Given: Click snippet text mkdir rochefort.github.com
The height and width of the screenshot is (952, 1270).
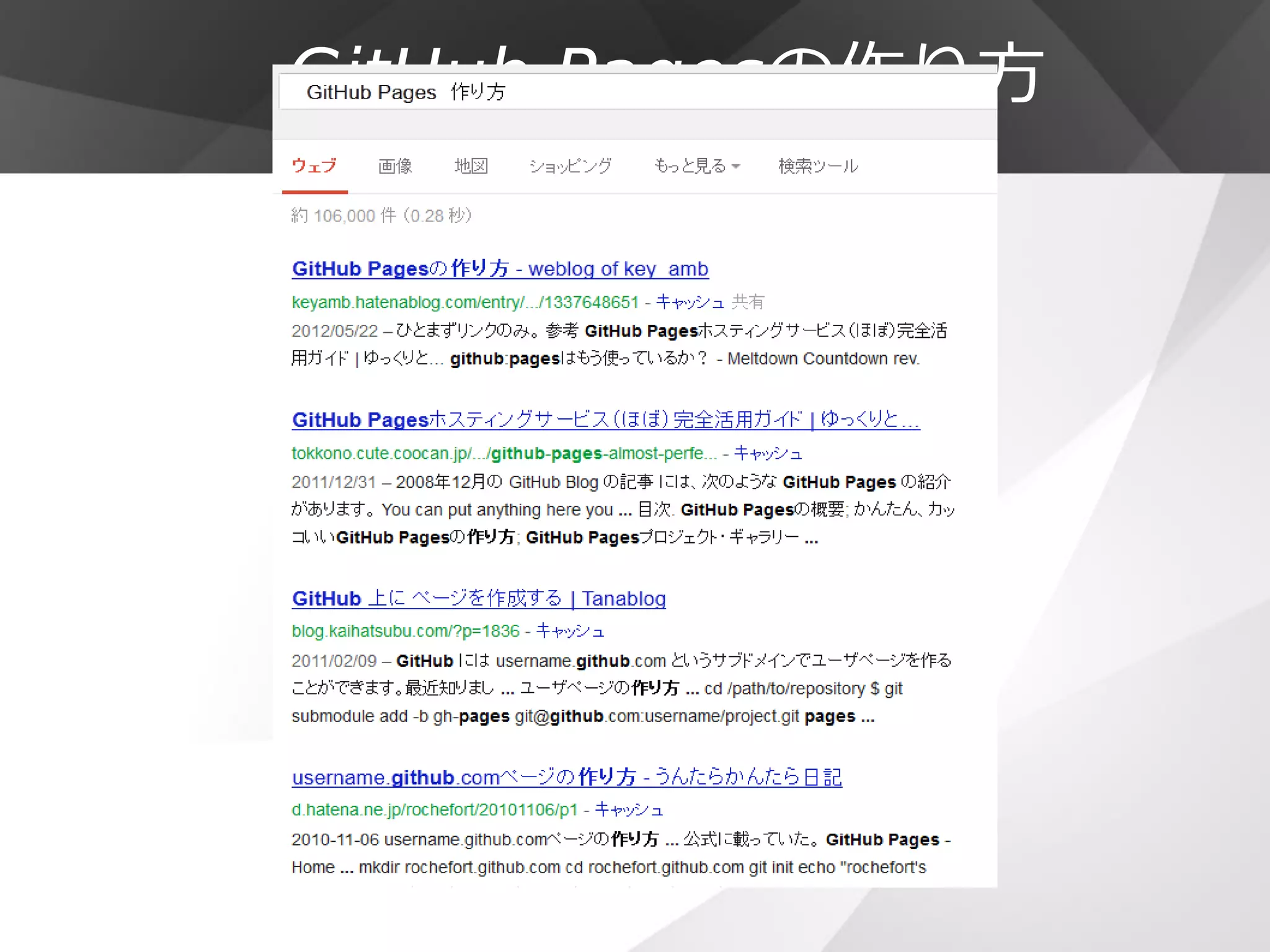Looking at the screenshot, I should (460, 867).
